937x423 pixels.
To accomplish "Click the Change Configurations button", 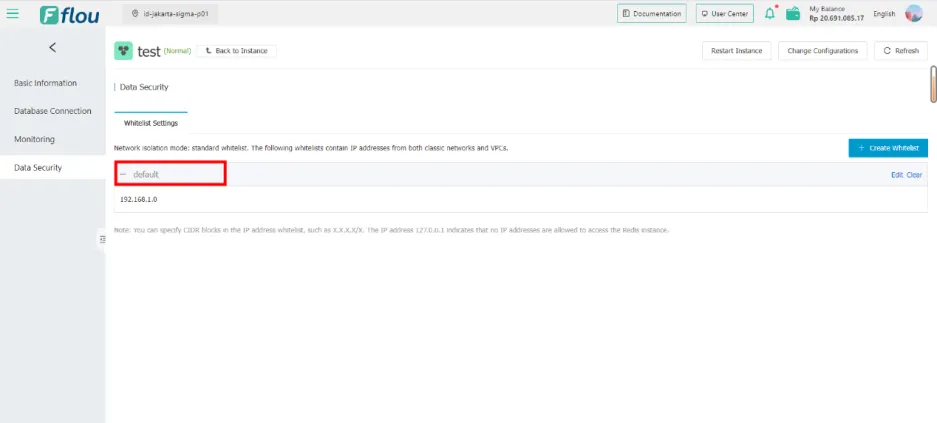I will click(x=823, y=51).
